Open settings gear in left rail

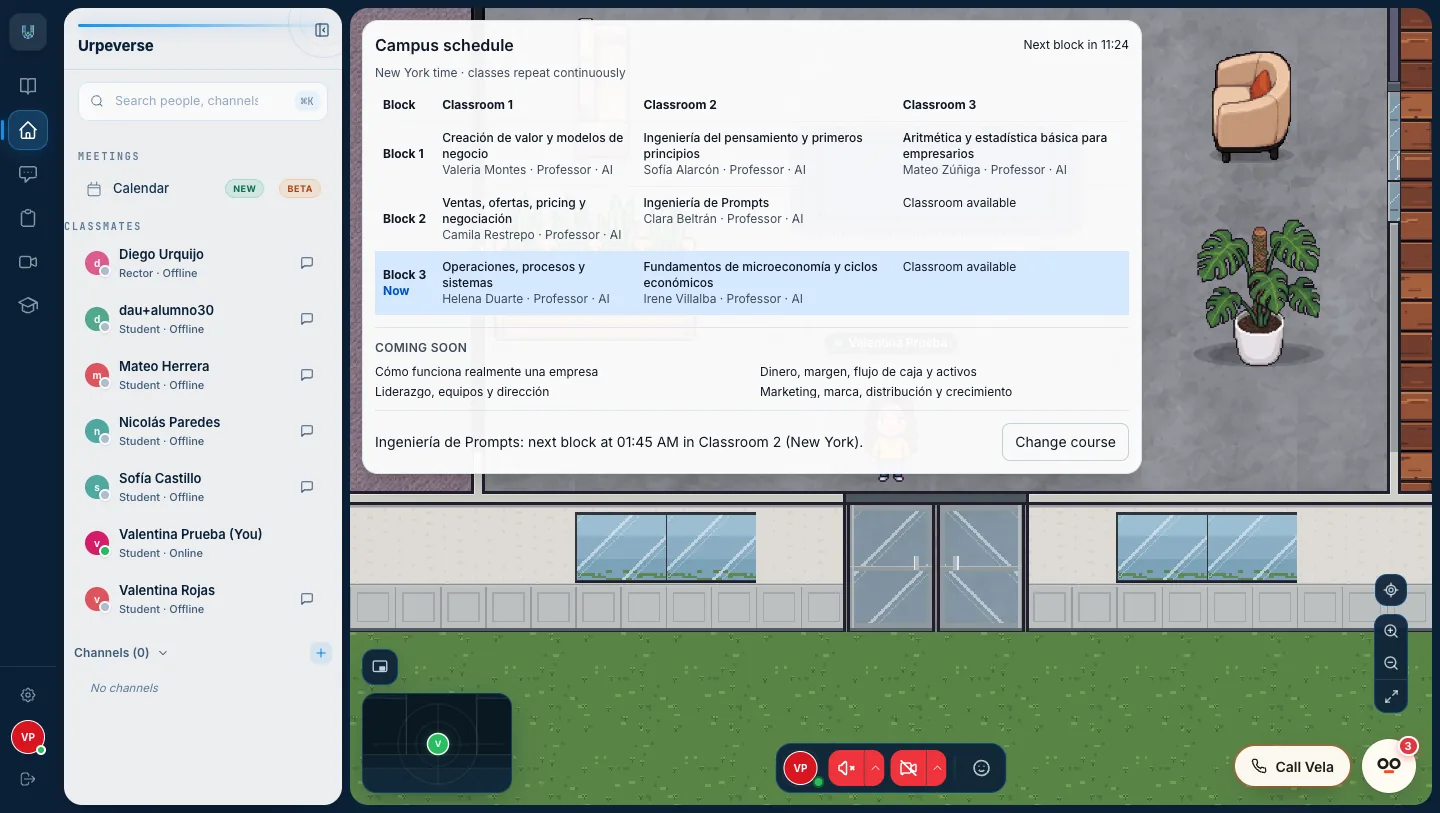point(28,695)
